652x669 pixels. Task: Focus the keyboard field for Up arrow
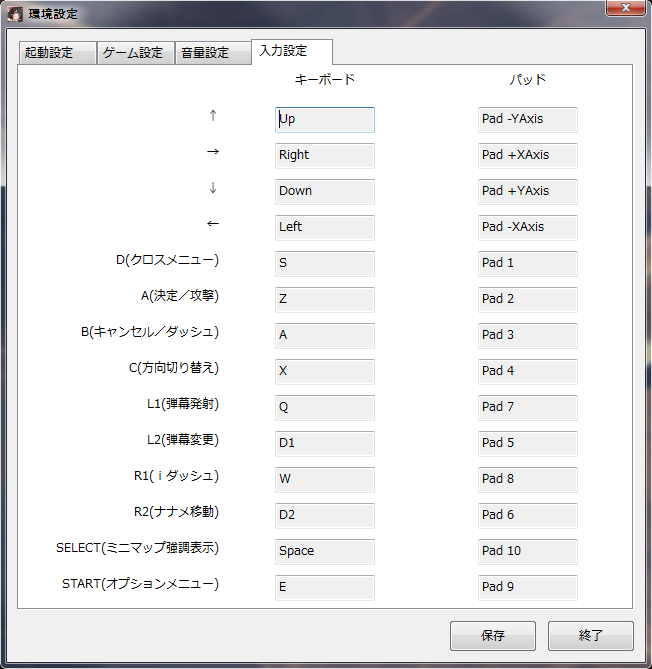324,119
